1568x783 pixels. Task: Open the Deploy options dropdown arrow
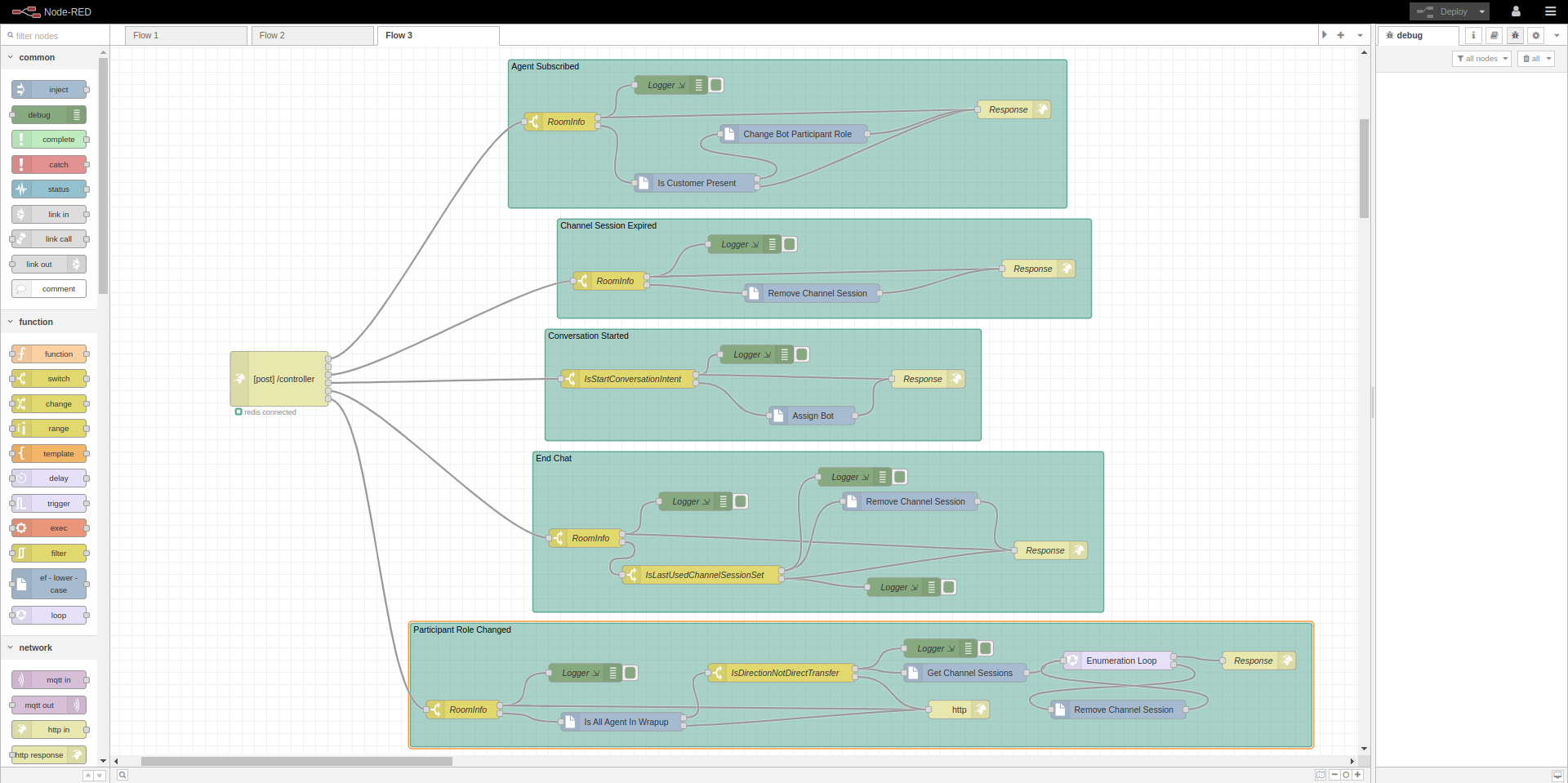pyautogui.click(x=1481, y=11)
